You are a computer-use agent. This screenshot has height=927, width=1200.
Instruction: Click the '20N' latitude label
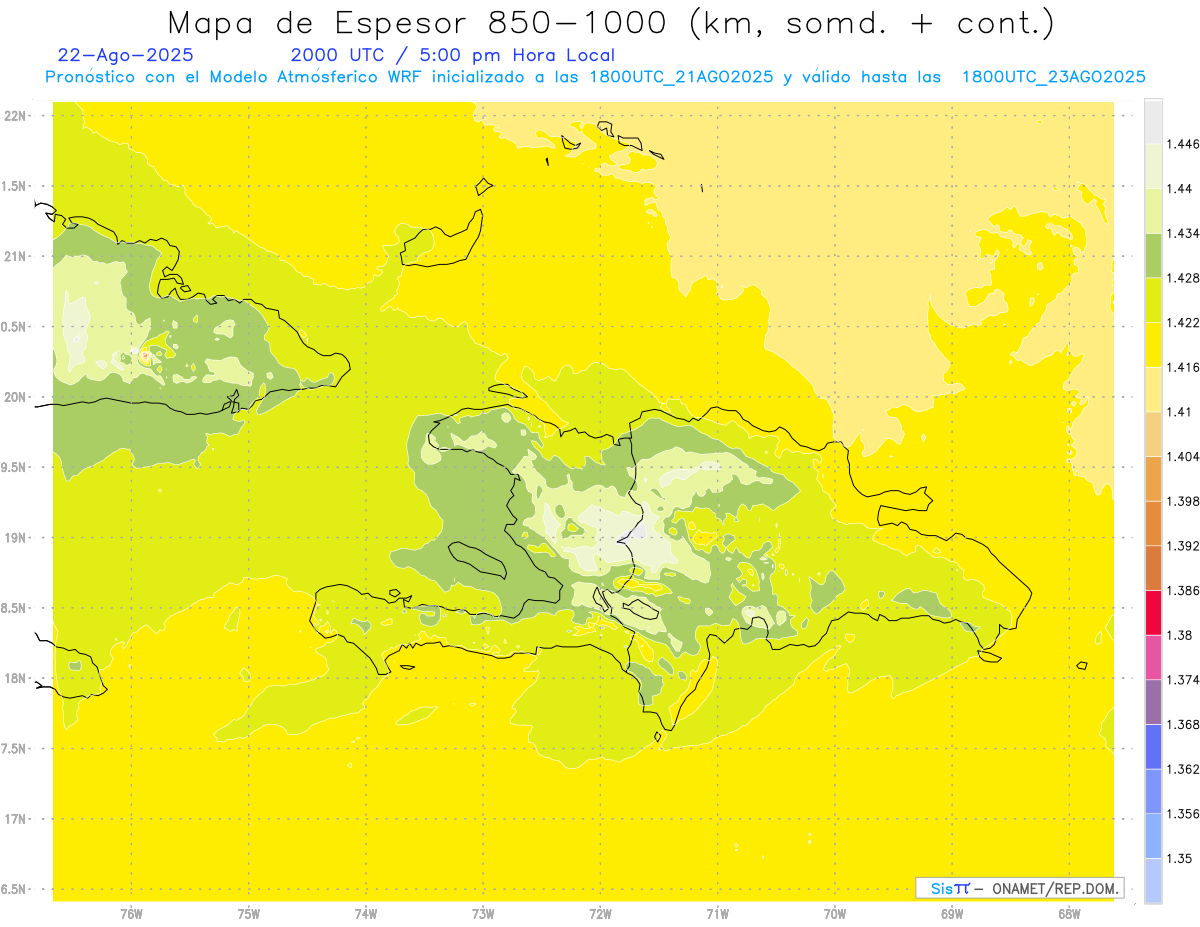17,397
